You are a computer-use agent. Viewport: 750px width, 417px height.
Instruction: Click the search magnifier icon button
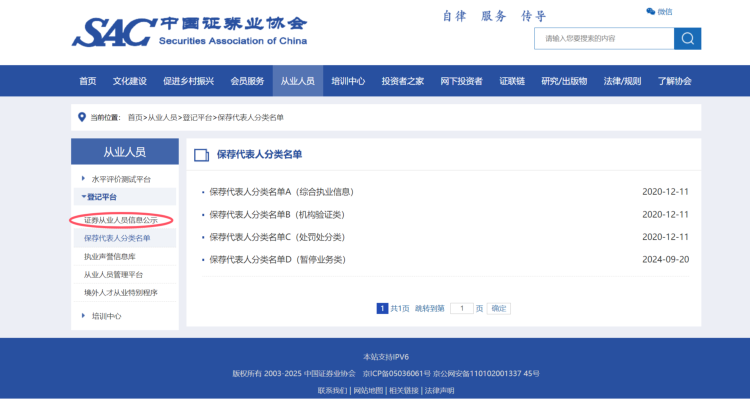[687, 38]
